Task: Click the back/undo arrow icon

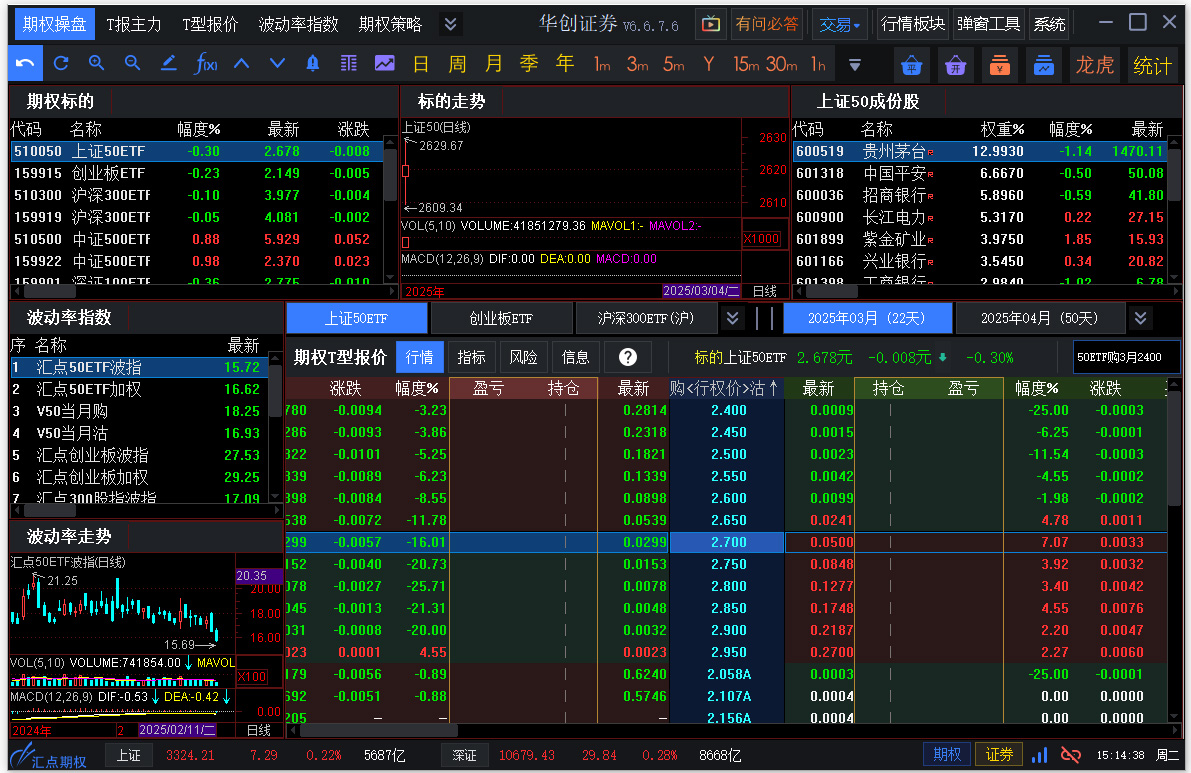Action: [25, 64]
